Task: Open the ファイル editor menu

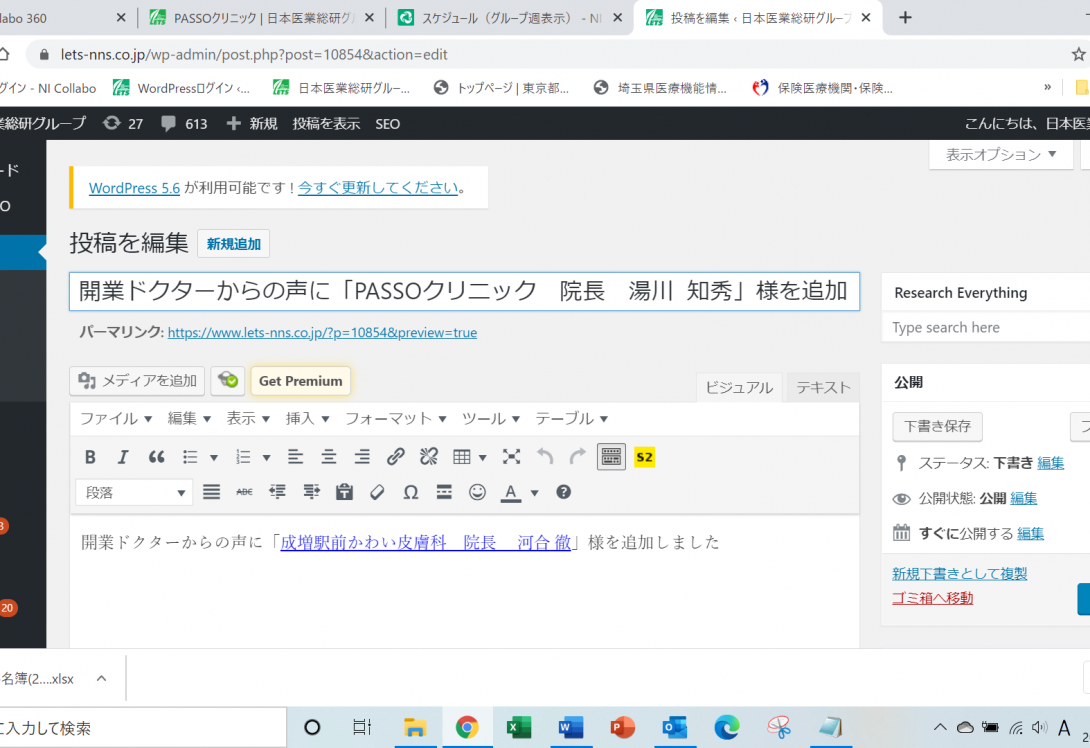Action: point(115,418)
